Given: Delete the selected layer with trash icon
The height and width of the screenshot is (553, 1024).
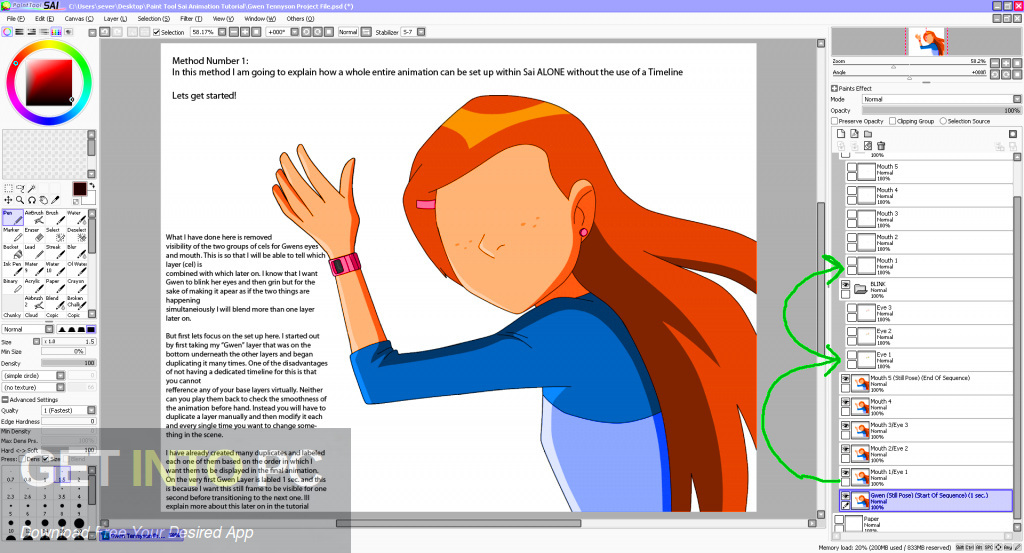Looking at the screenshot, I should tap(881, 146).
